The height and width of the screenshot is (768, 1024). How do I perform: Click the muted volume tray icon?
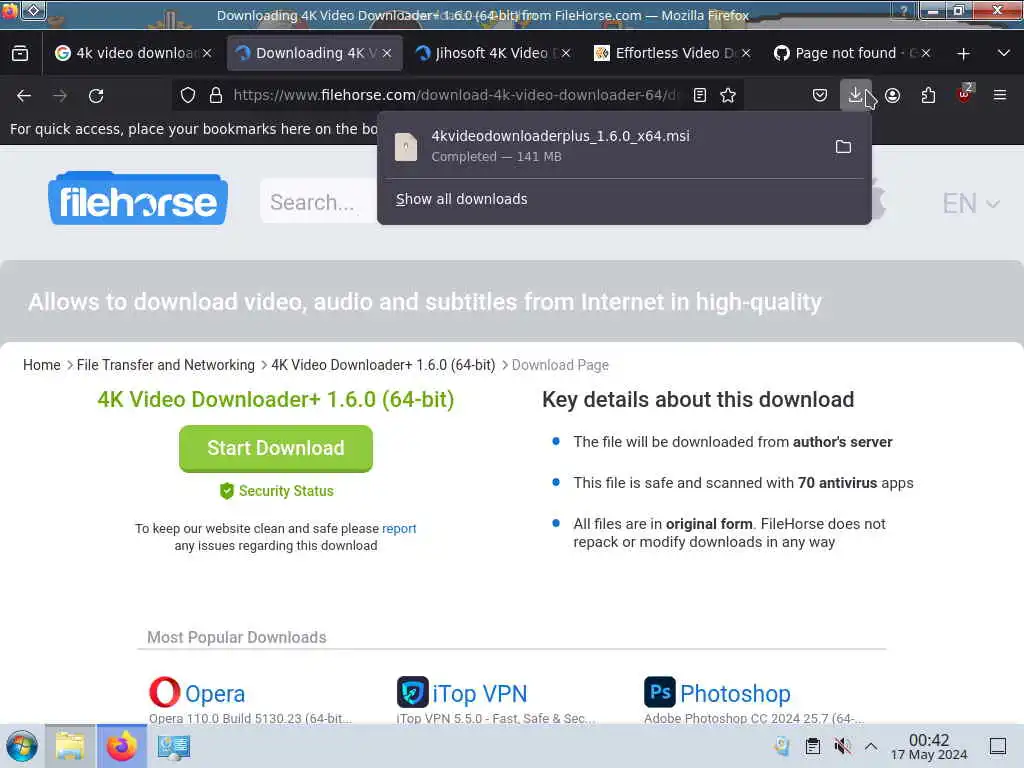click(842, 746)
